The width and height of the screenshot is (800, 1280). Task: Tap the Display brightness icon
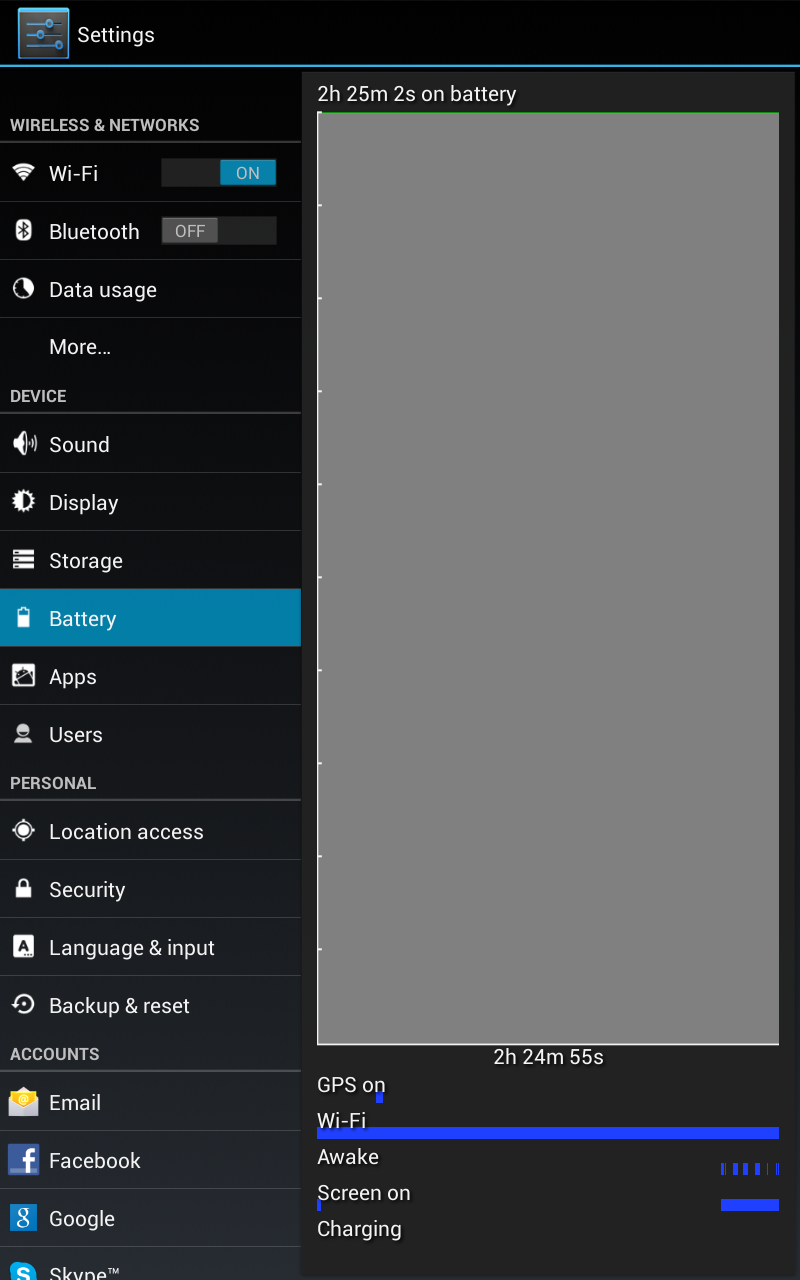click(23, 502)
